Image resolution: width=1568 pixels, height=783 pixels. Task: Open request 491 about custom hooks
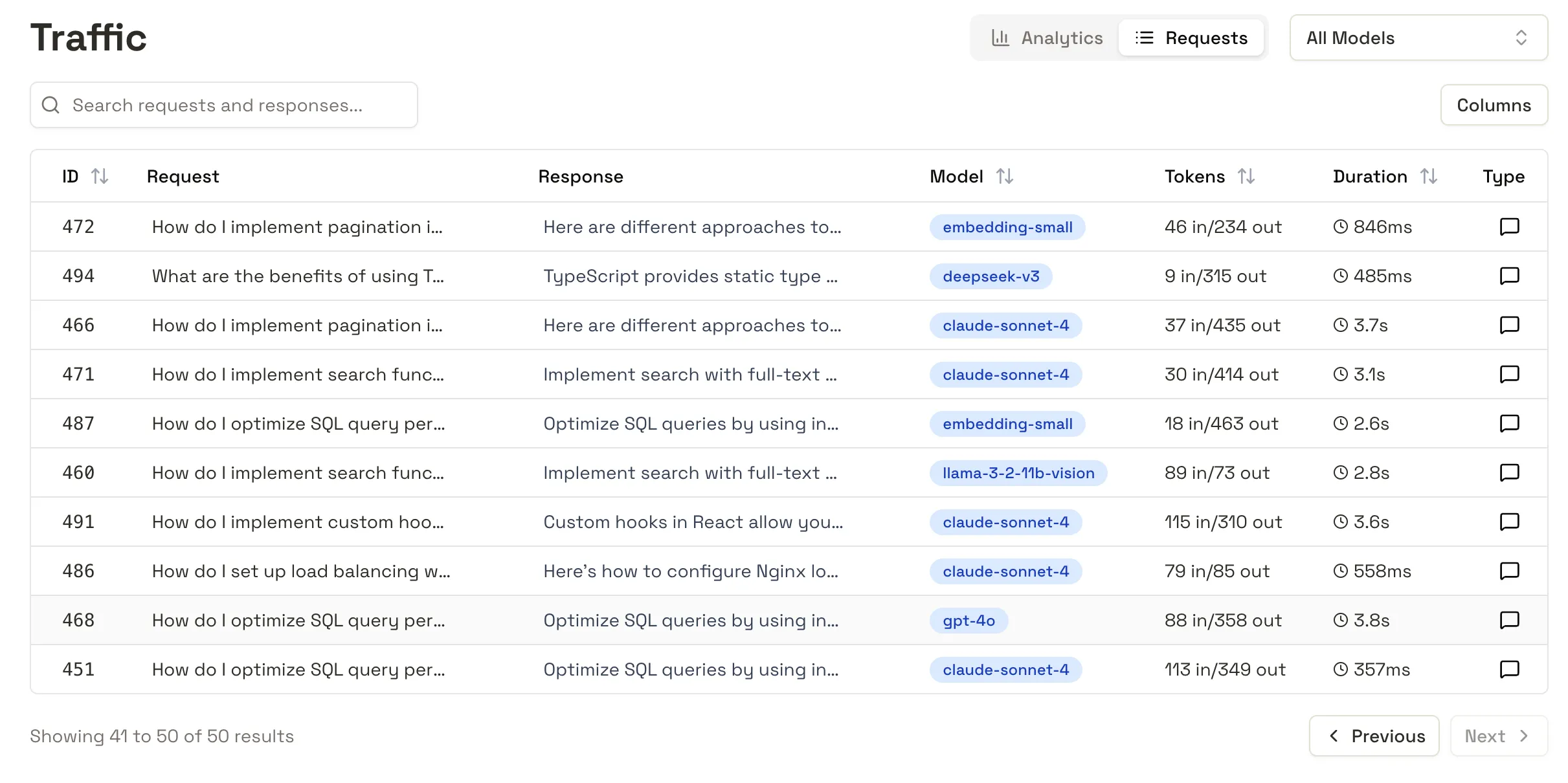pos(298,522)
